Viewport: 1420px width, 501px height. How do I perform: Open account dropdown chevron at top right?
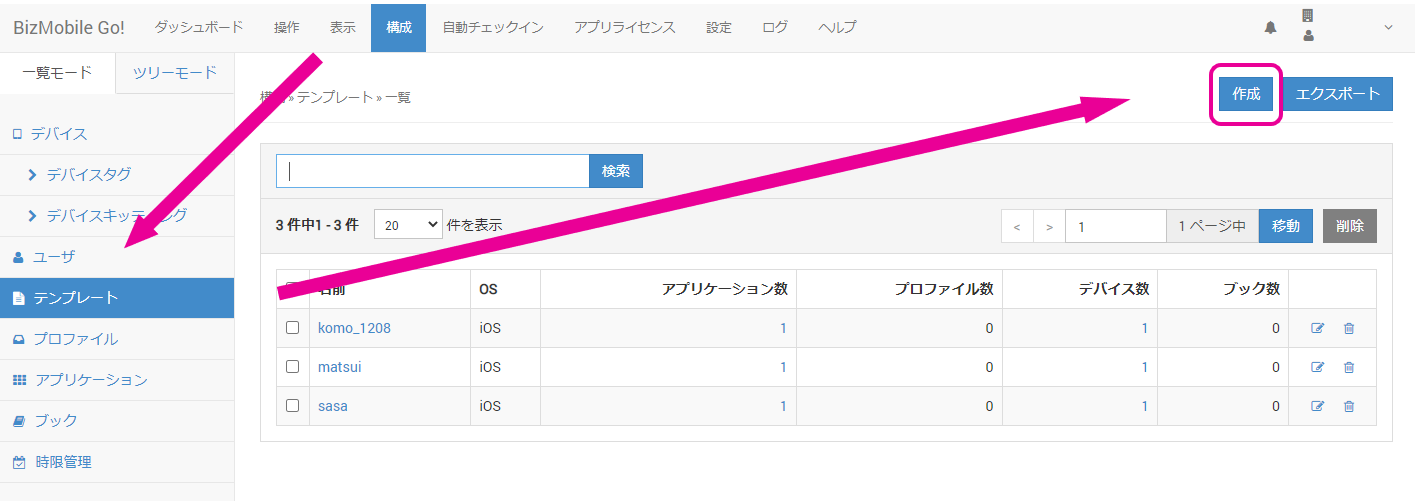[x=1388, y=28]
